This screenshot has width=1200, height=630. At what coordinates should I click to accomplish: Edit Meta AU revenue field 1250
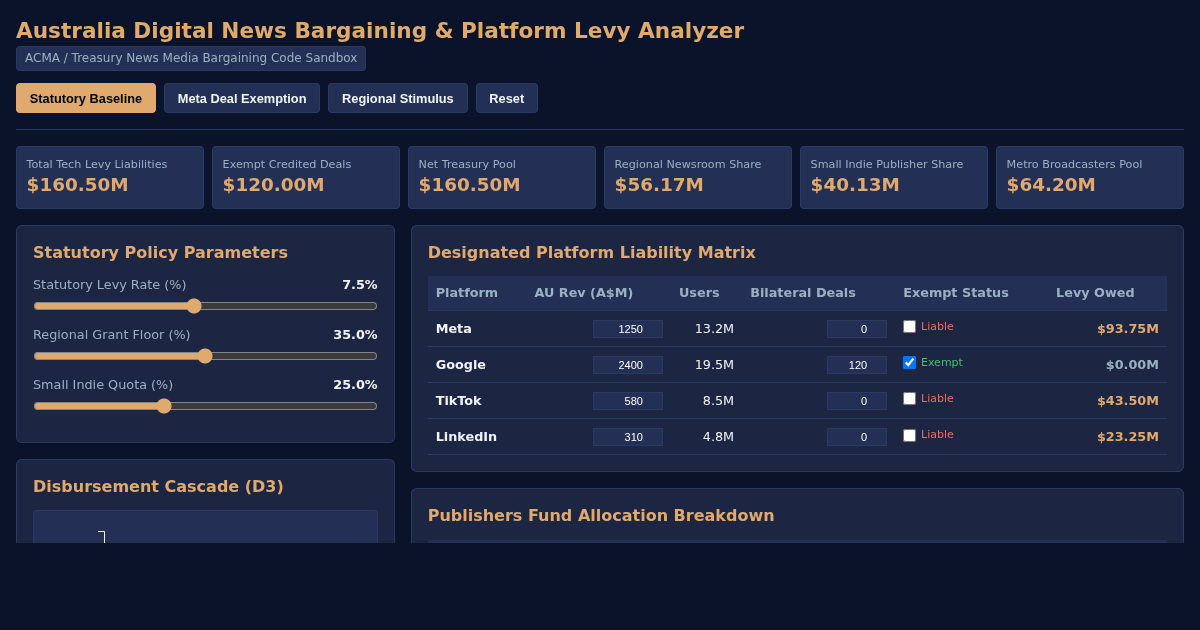[628, 329]
